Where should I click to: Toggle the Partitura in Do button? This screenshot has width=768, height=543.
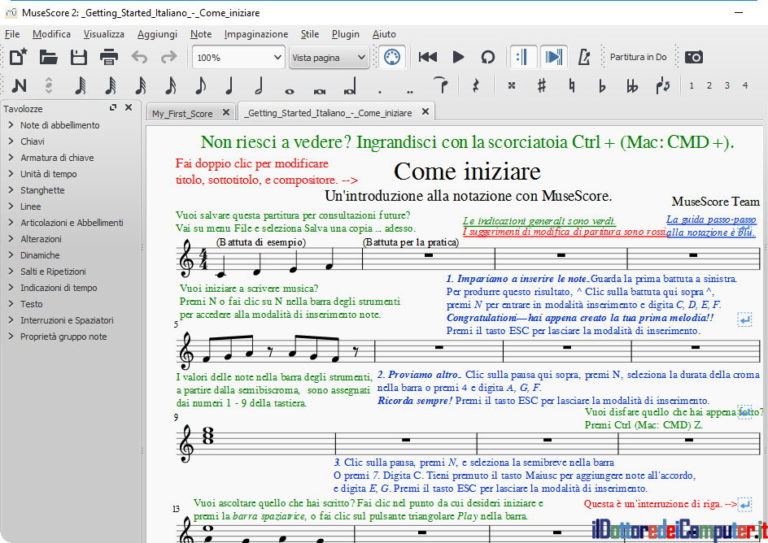(638, 57)
